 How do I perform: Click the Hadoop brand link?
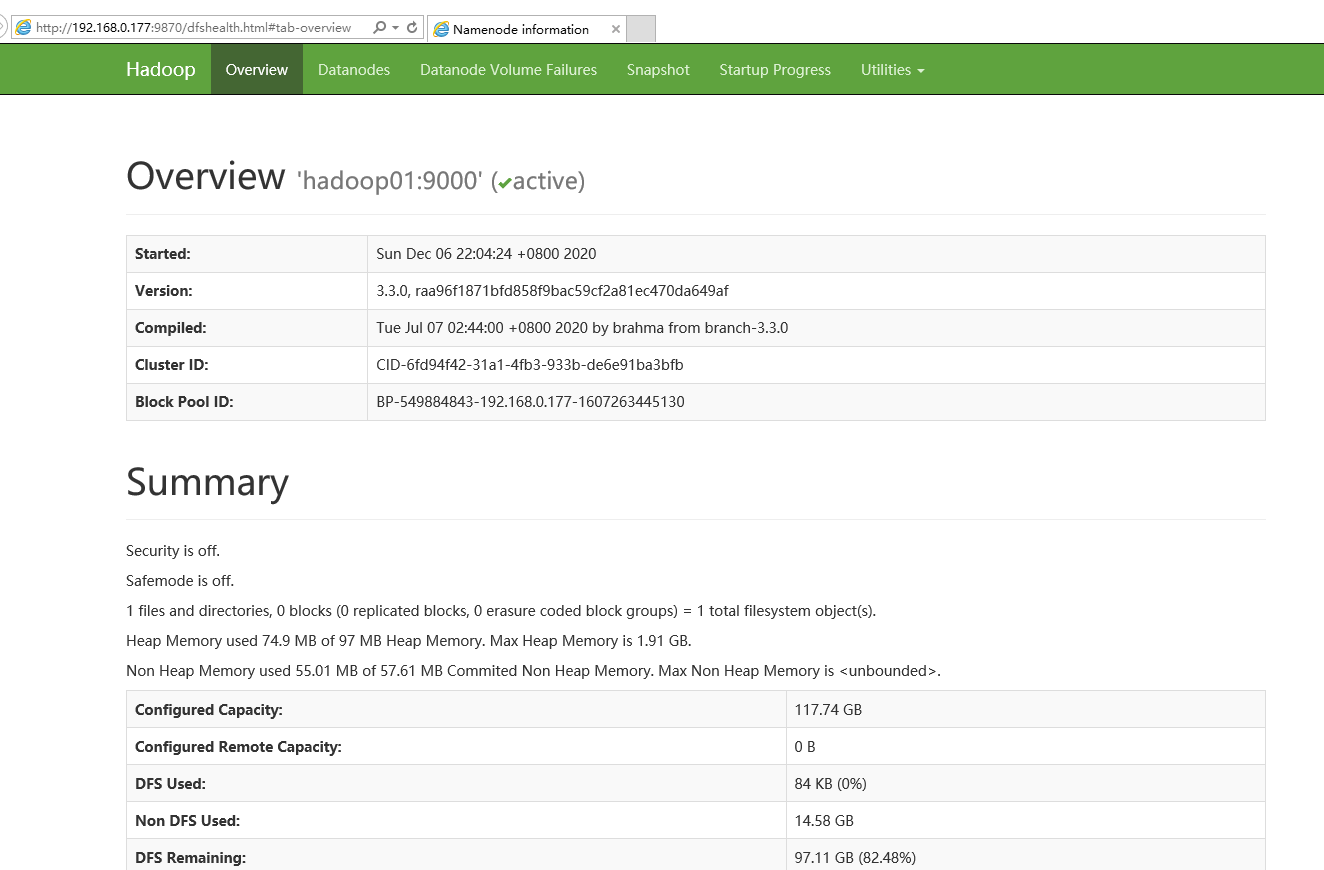tap(161, 70)
